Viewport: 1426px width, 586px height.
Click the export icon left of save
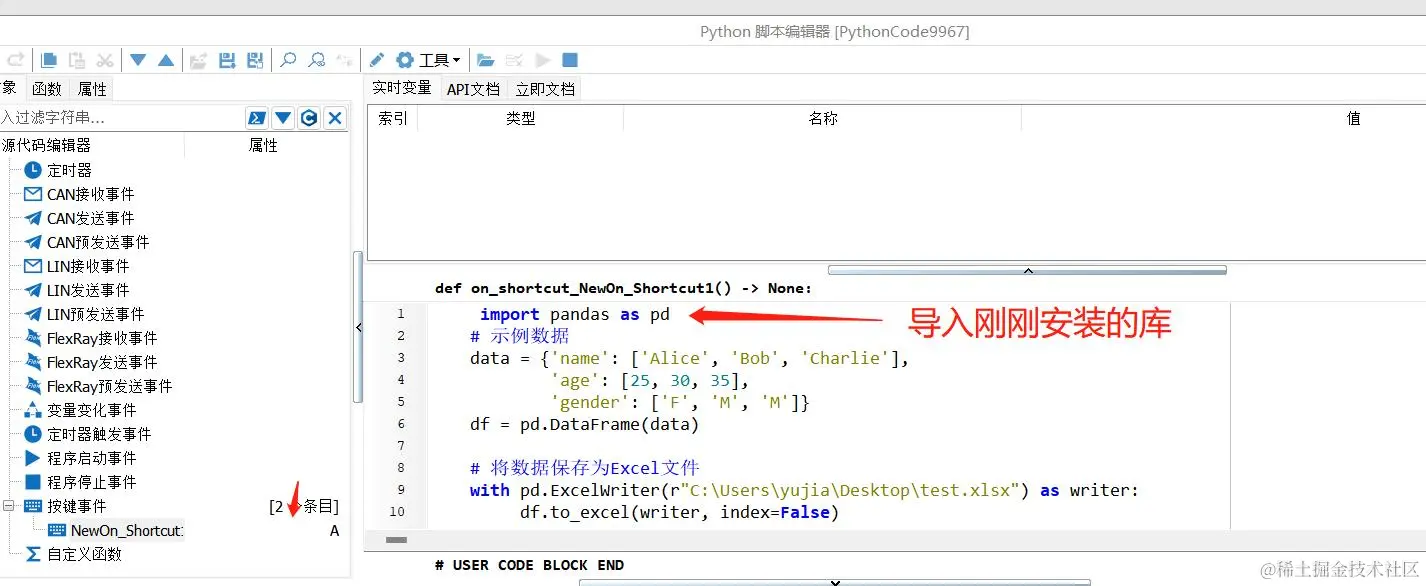coord(198,60)
